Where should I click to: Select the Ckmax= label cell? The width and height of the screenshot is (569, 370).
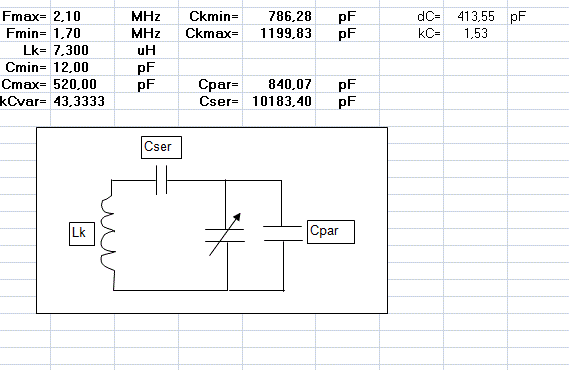(210, 33)
